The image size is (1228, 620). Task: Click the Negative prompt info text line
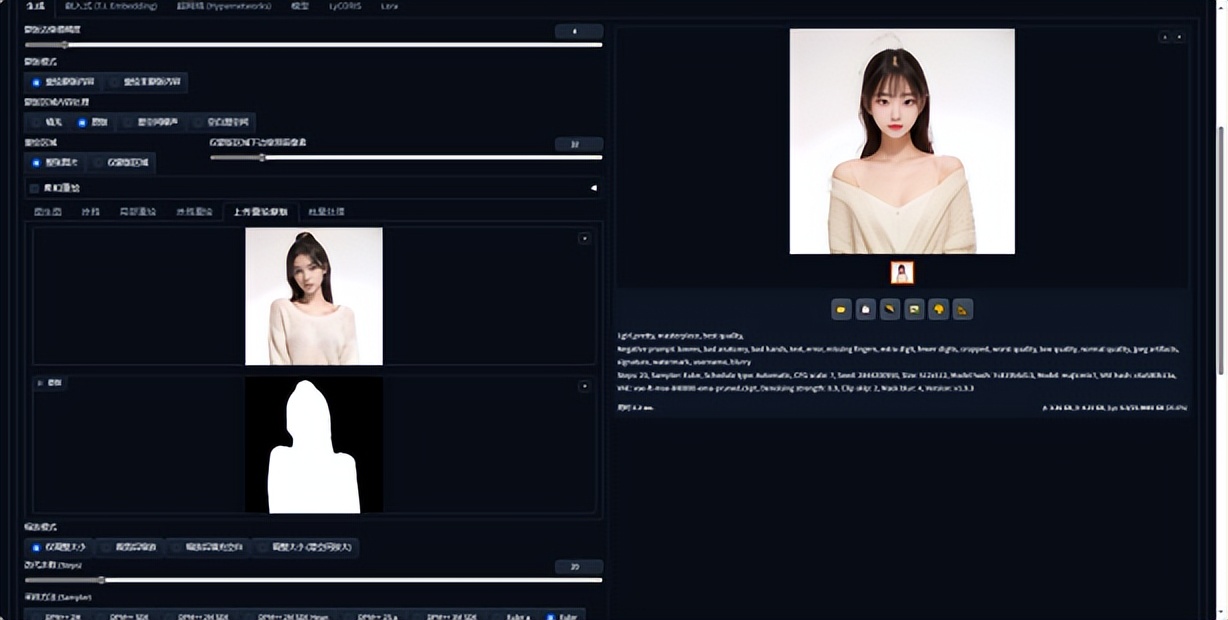click(x=898, y=350)
